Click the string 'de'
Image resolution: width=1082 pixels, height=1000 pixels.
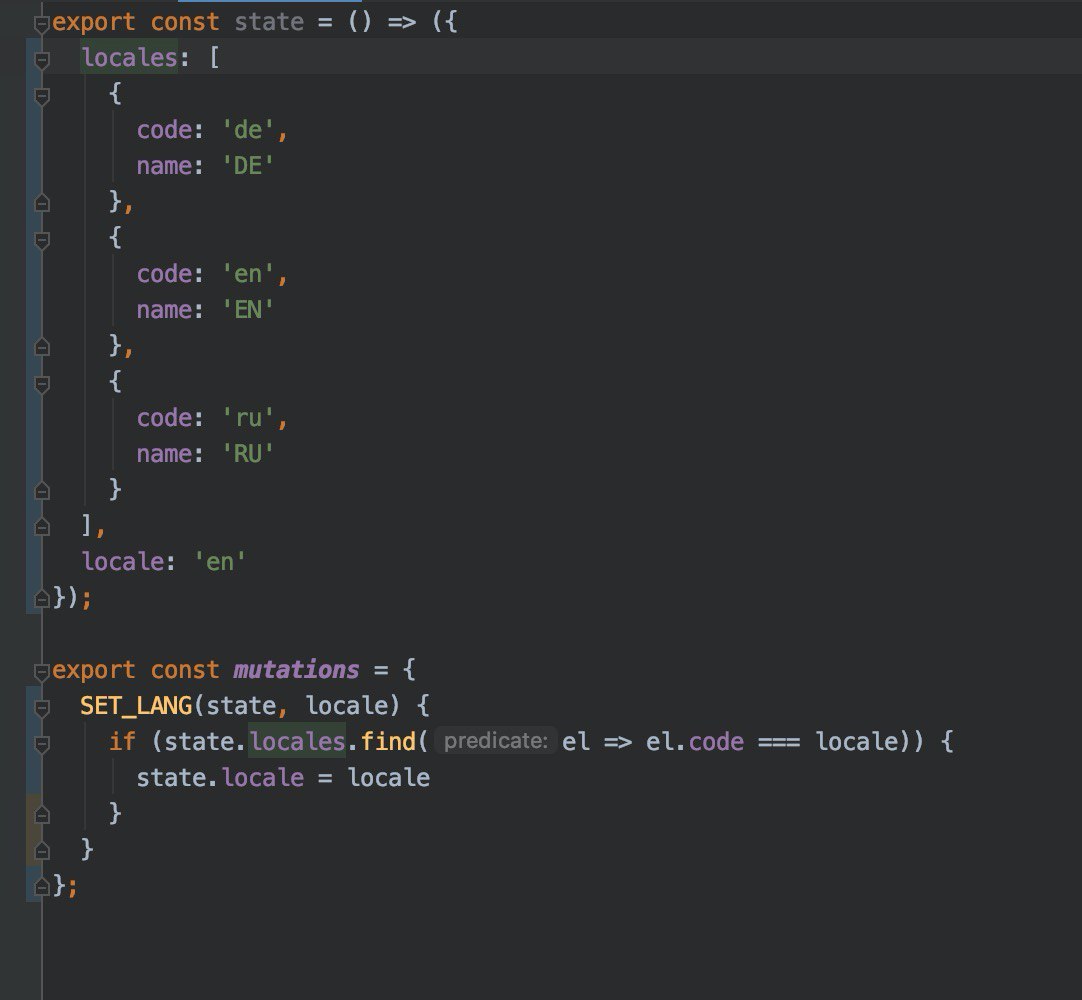point(248,130)
